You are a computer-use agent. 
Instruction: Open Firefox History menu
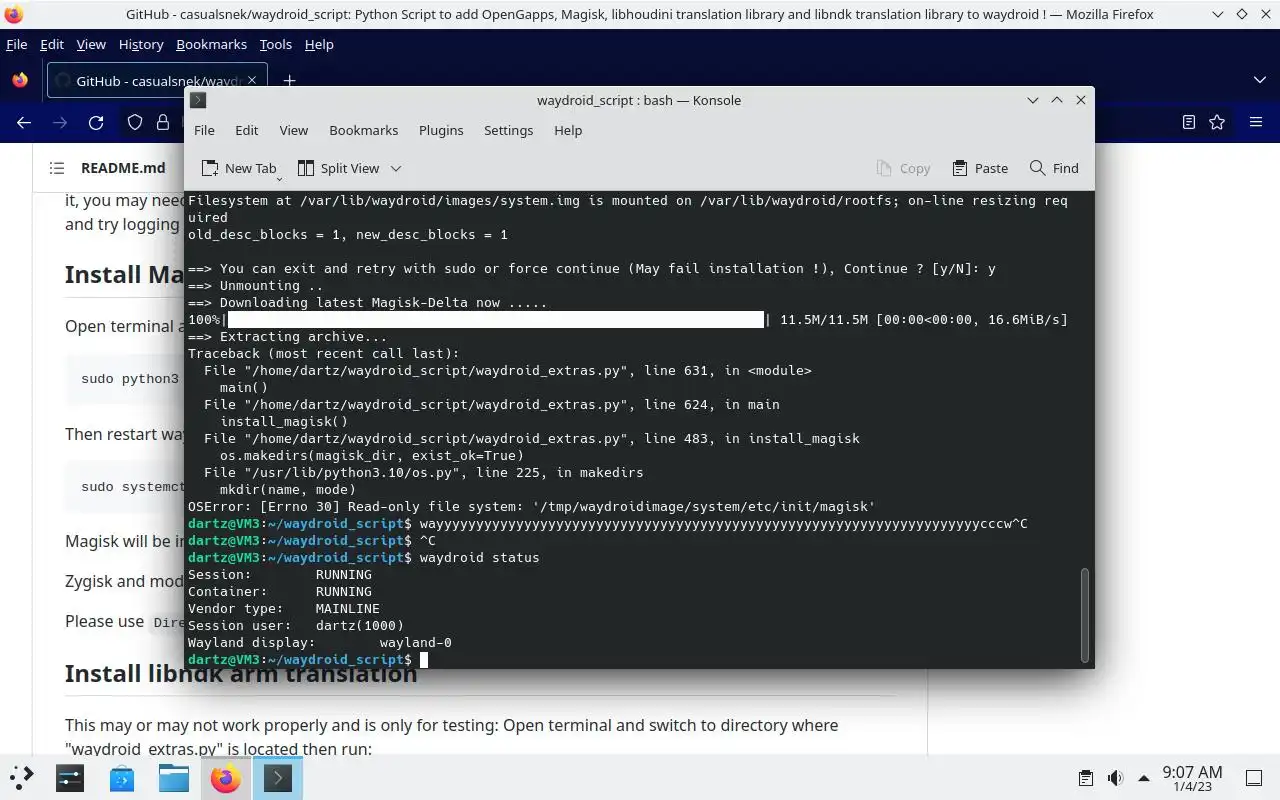[x=141, y=44]
